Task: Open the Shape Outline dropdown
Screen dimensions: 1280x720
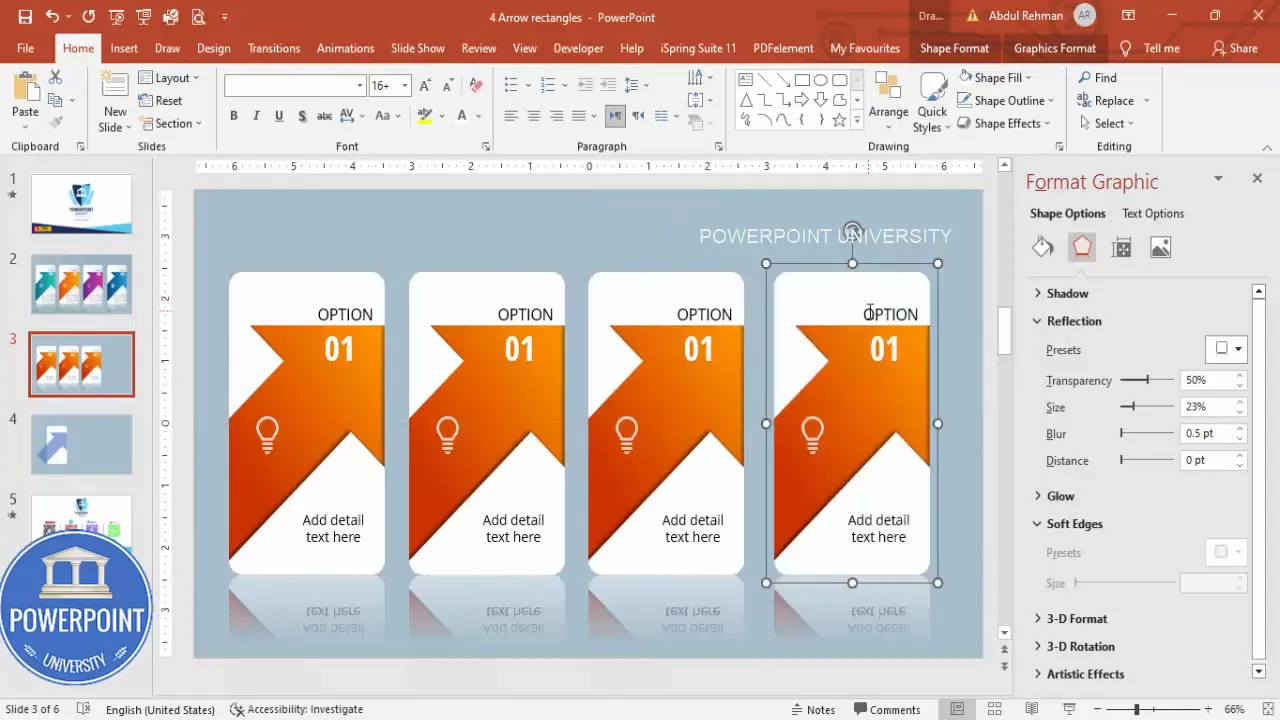Action: tap(1006, 100)
